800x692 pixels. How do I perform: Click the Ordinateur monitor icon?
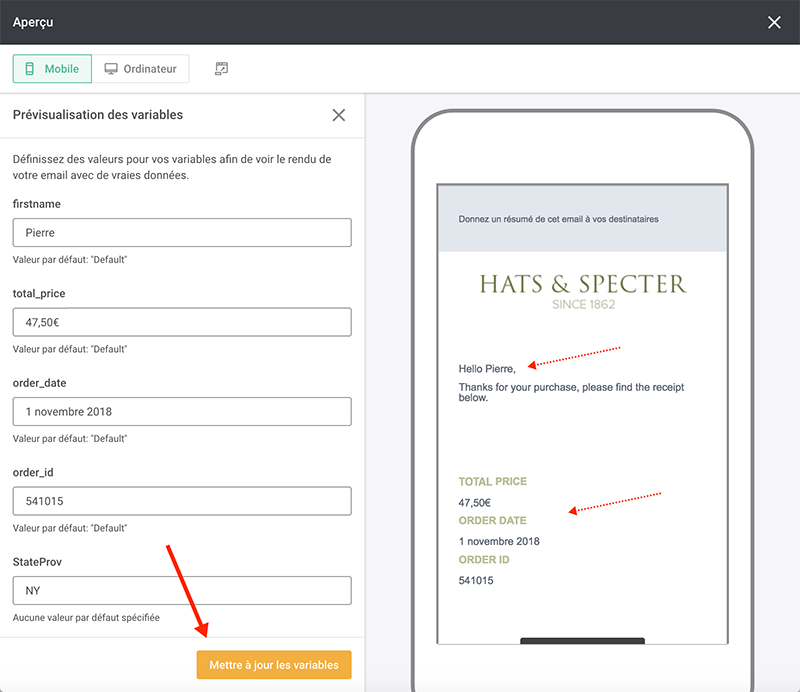click(x=111, y=69)
